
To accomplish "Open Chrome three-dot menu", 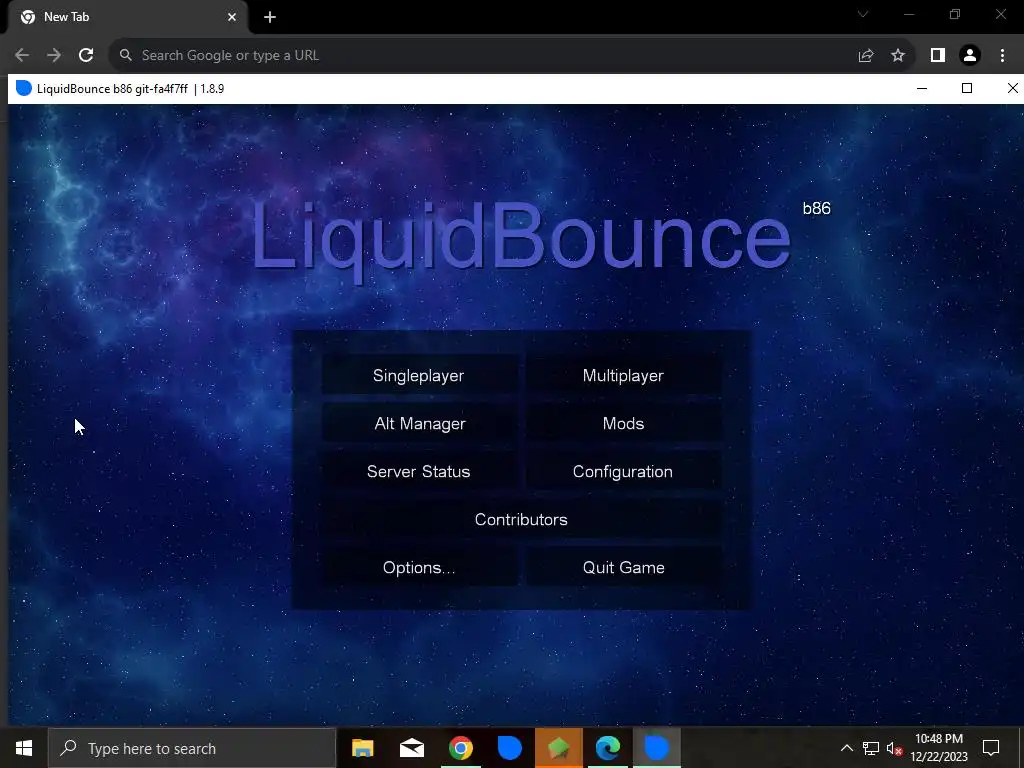I will coord(1002,56).
